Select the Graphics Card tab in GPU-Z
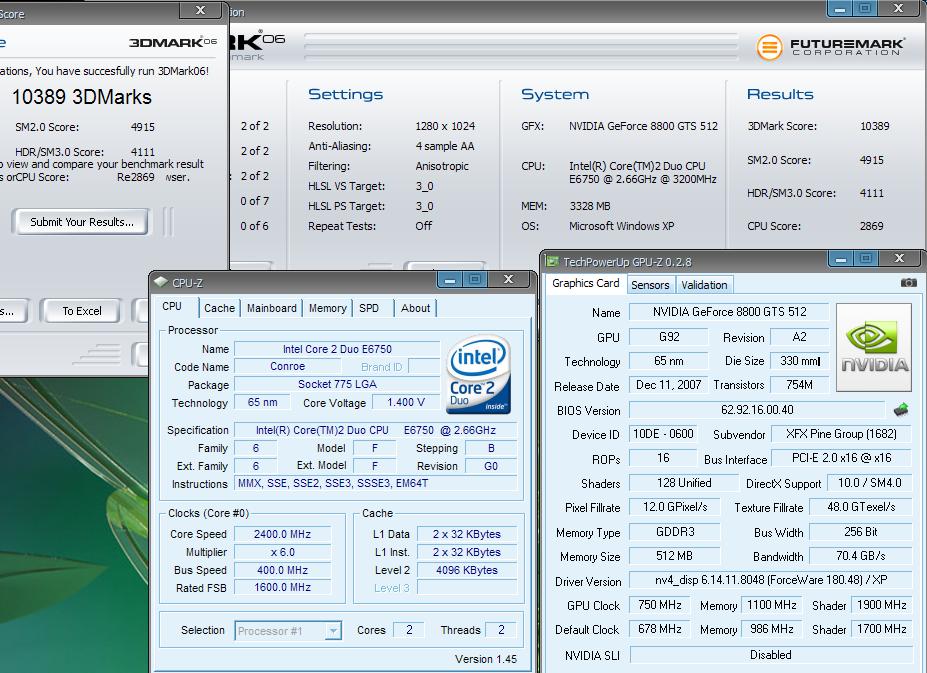This screenshot has height=673, width=927. [585, 283]
